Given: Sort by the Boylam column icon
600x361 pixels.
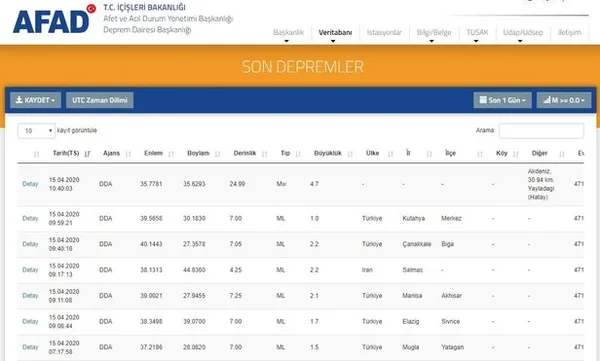Looking at the screenshot, I should coord(218,154).
